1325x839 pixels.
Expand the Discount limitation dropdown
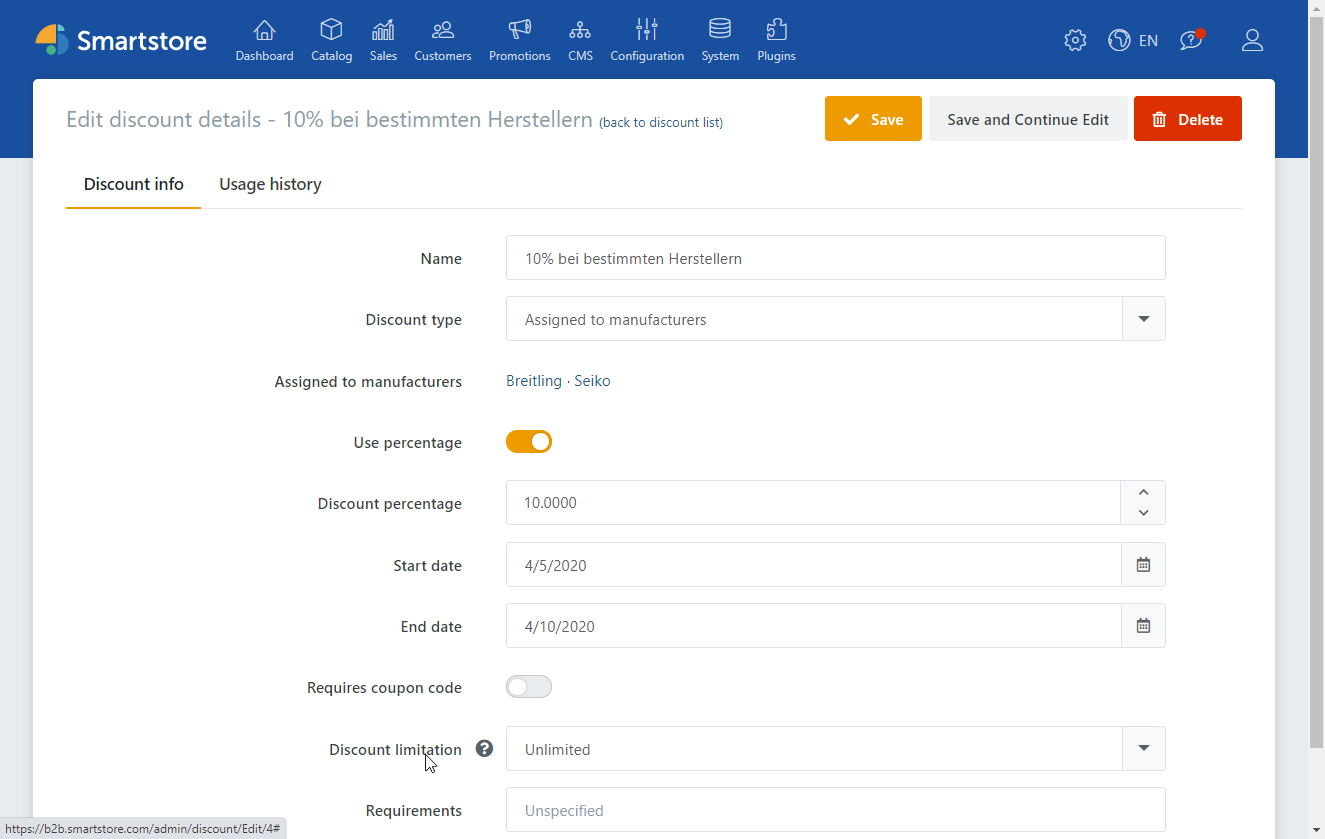[x=1144, y=749]
